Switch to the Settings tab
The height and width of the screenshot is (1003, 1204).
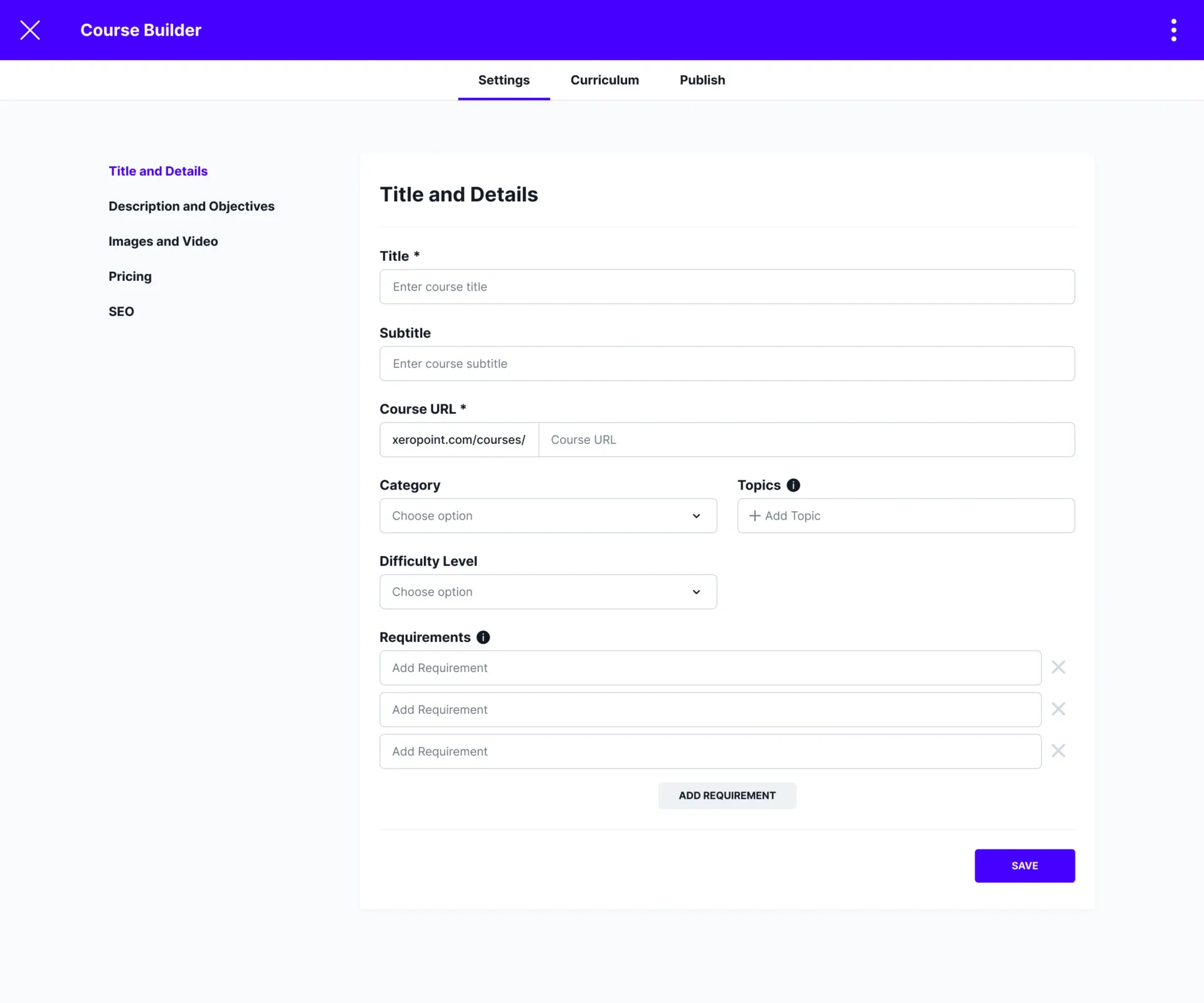tap(504, 80)
